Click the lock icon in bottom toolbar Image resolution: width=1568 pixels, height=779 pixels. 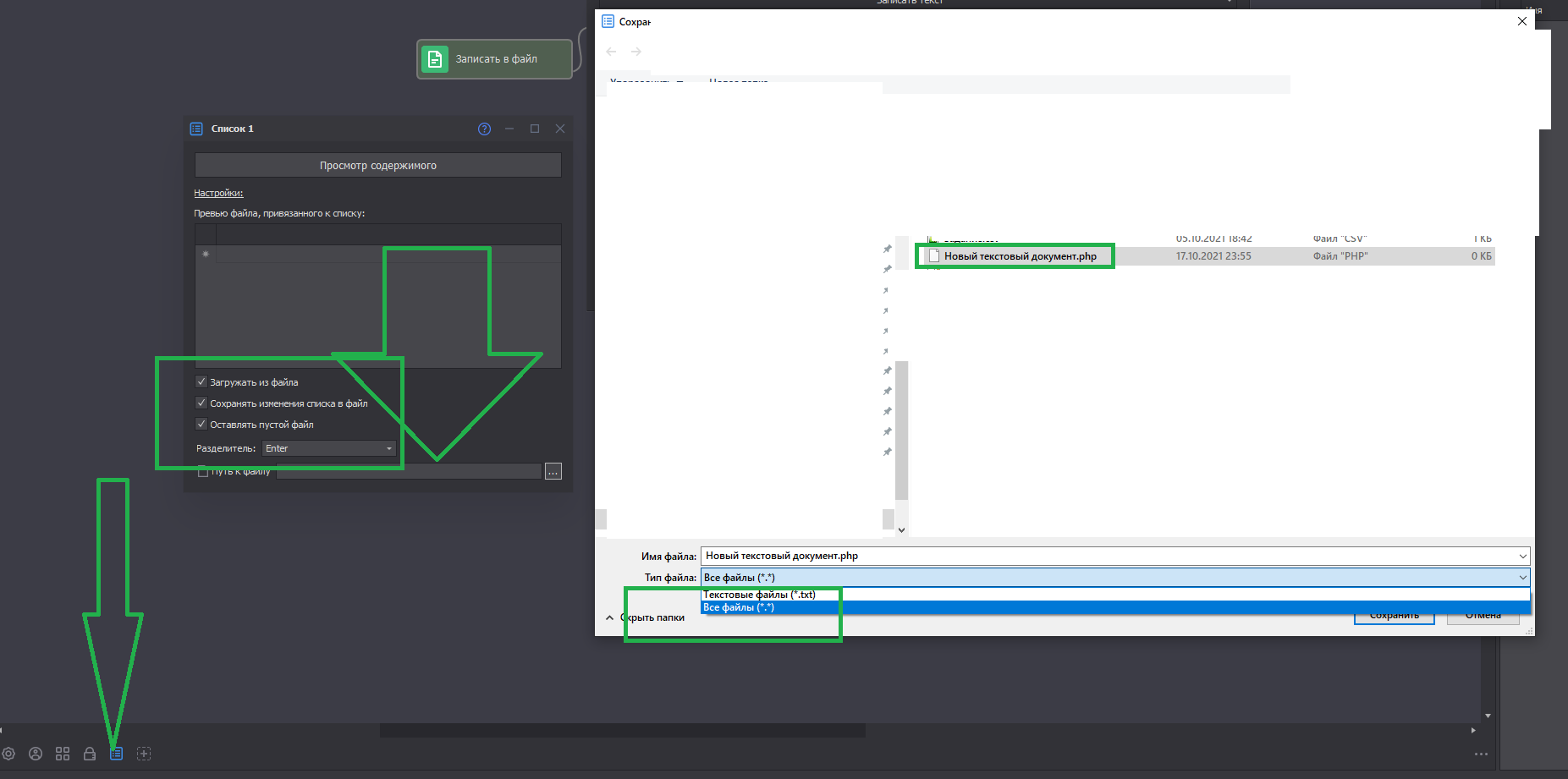coord(90,754)
